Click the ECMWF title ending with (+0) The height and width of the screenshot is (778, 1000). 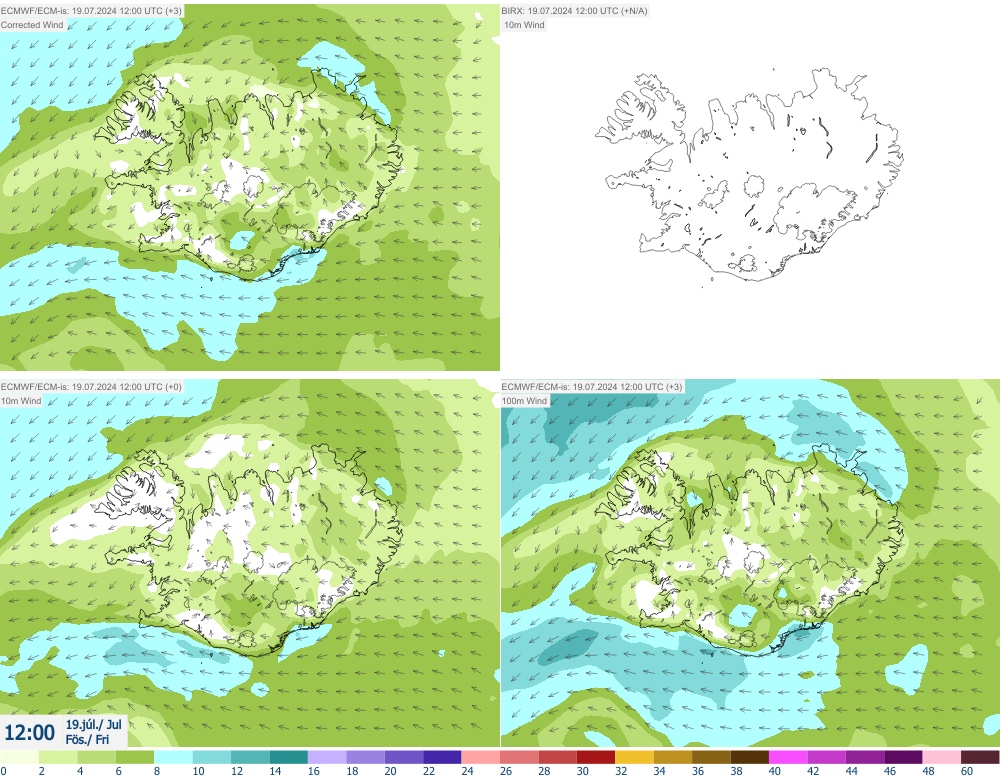tap(91, 386)
